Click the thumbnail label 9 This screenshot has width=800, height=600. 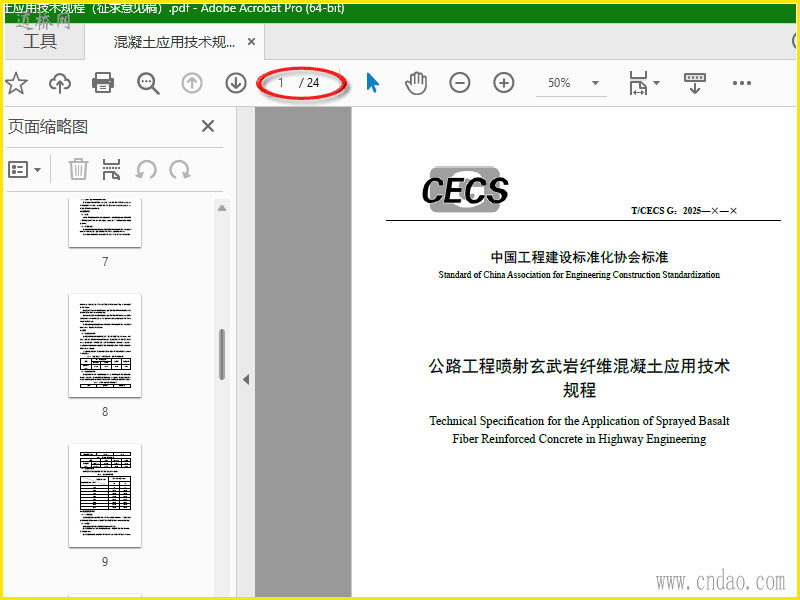pos(105,562)
